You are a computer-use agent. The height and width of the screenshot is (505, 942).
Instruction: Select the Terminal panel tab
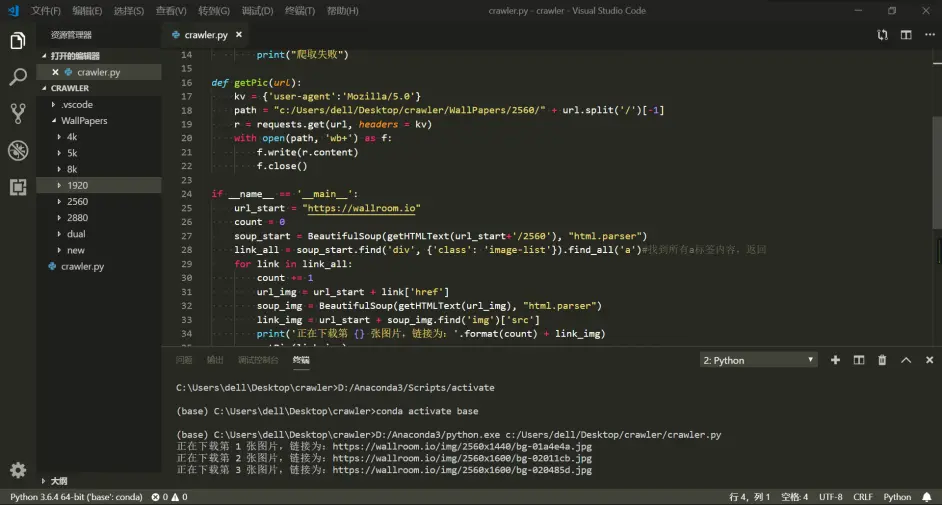[301, 360]
